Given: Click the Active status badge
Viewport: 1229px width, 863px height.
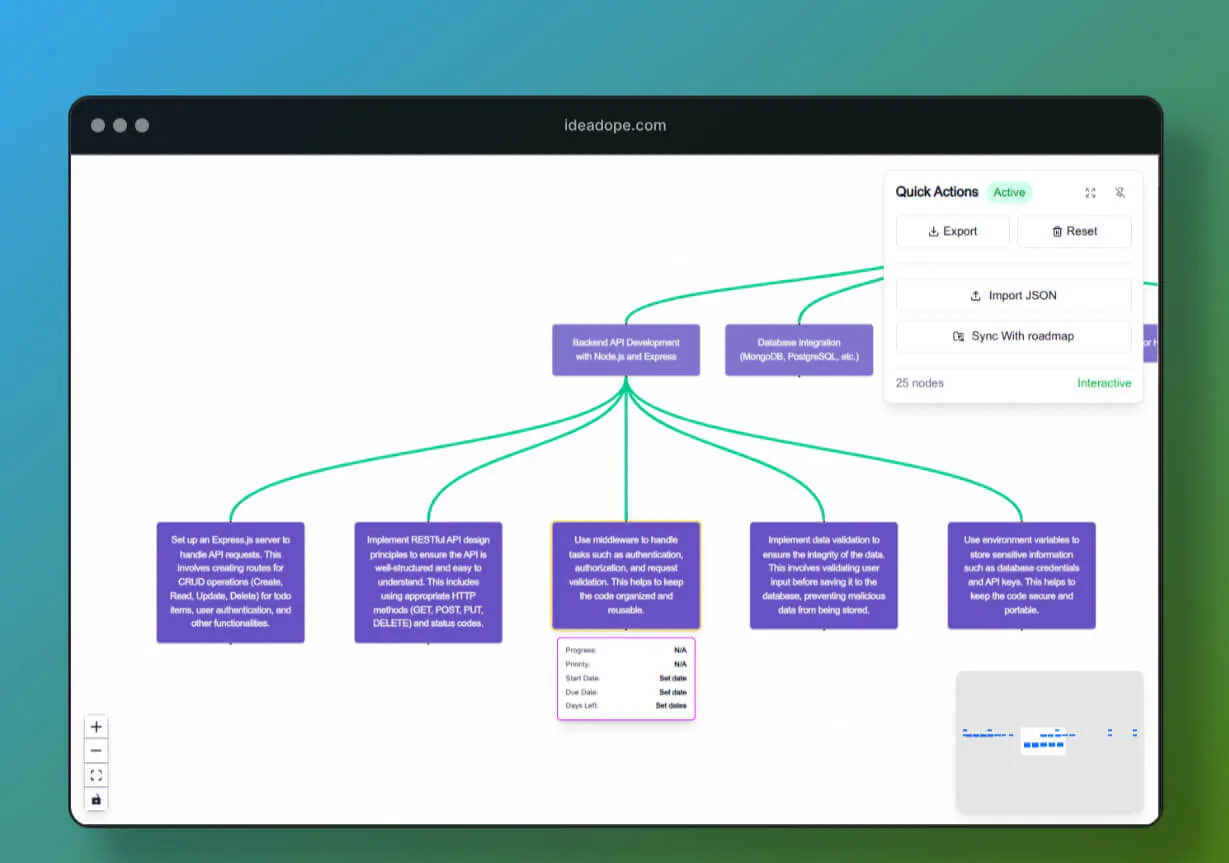Looking at the screenshot, I should pos(1009,192).
